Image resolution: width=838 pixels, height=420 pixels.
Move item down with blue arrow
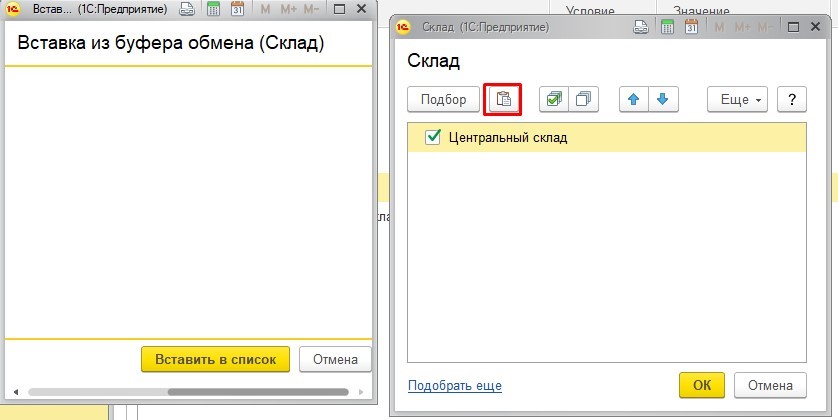(x=663, y=99)
